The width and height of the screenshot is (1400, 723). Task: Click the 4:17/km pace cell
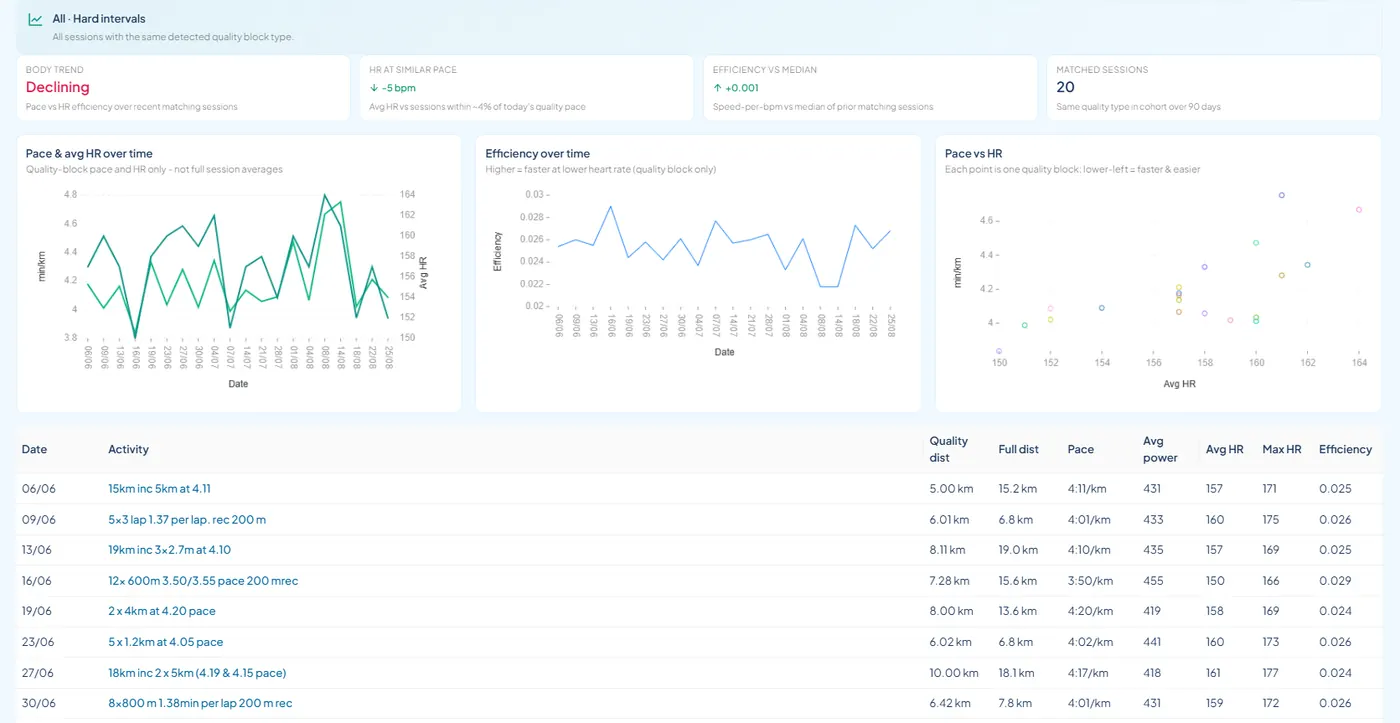pos(1089,673)
